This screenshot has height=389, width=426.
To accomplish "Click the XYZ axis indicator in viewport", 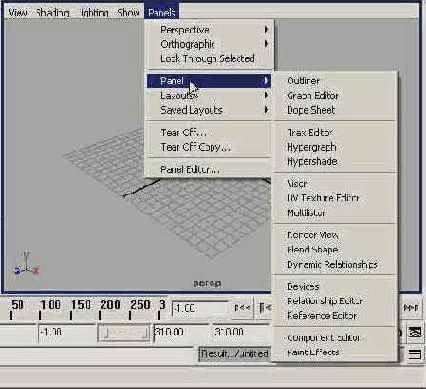I will click(27, 265).
